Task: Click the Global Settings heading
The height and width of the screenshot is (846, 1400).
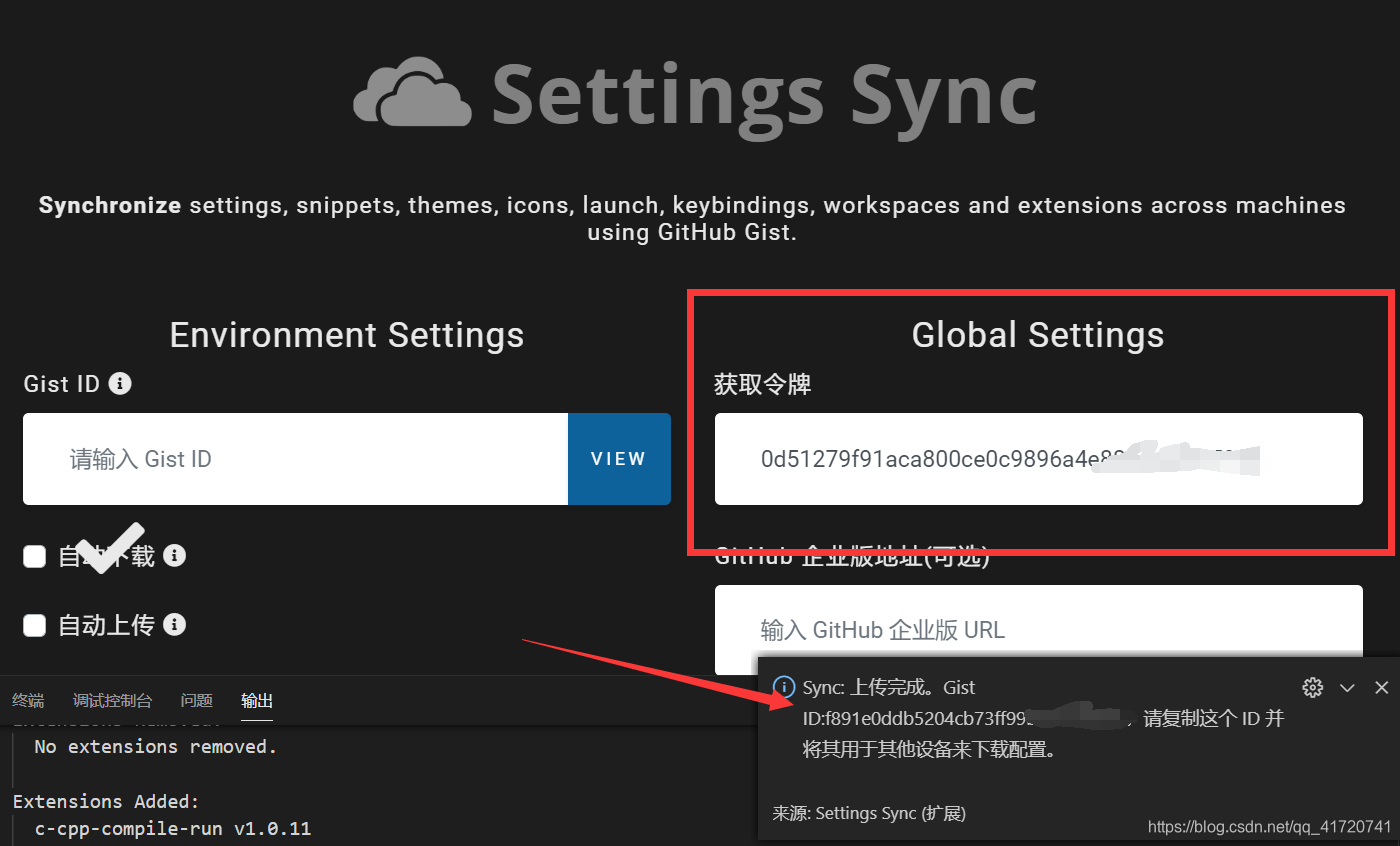Action: pos(1038,334)
